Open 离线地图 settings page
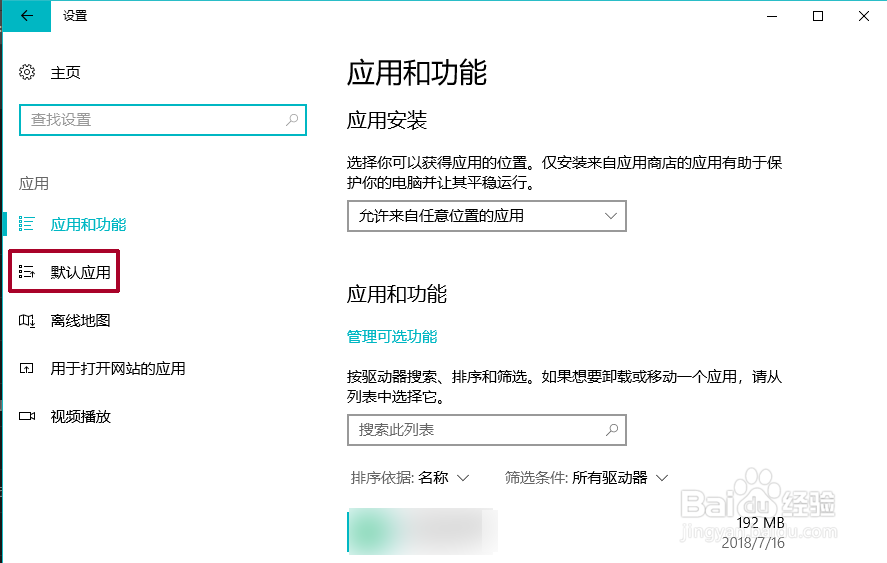Viewport: 887px width, 563px height. [80, 321]
